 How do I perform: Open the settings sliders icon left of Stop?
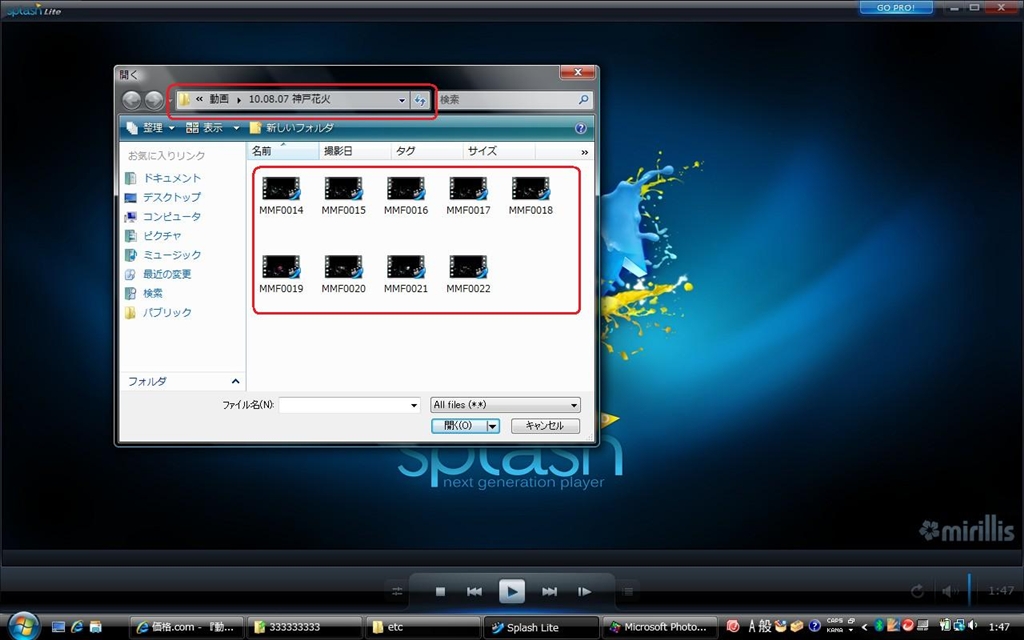click(x=397, y=591)
